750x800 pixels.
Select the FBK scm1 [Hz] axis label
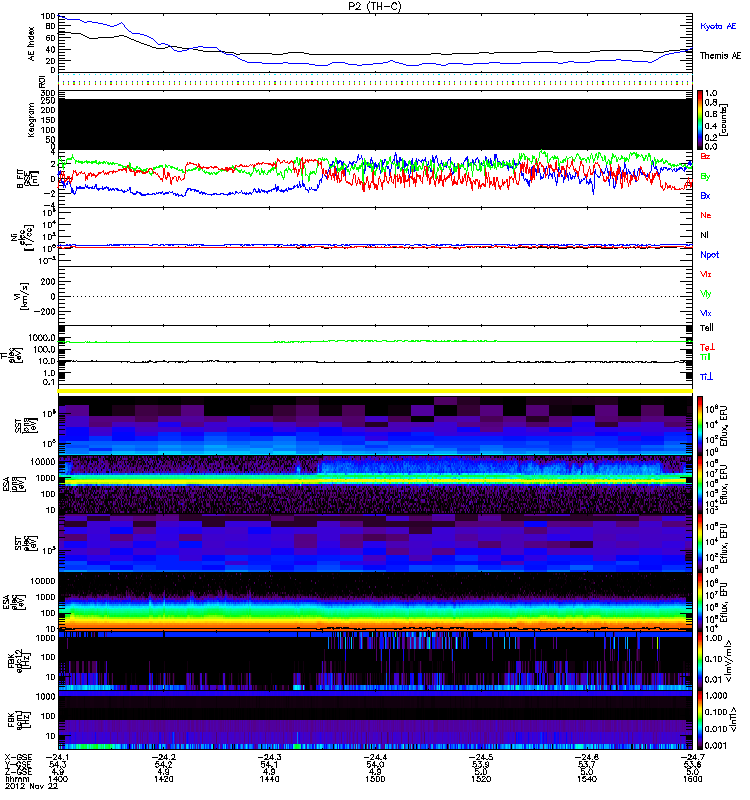pyautogui.click(x=19, y=719)
